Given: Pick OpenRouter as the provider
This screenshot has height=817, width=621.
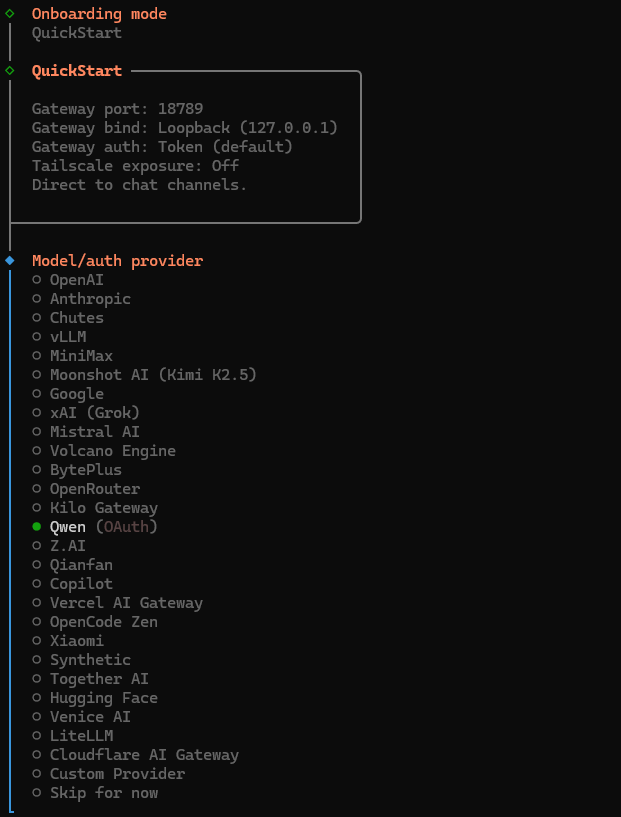Looking at the screenshot, I should (x=86, y=489).
